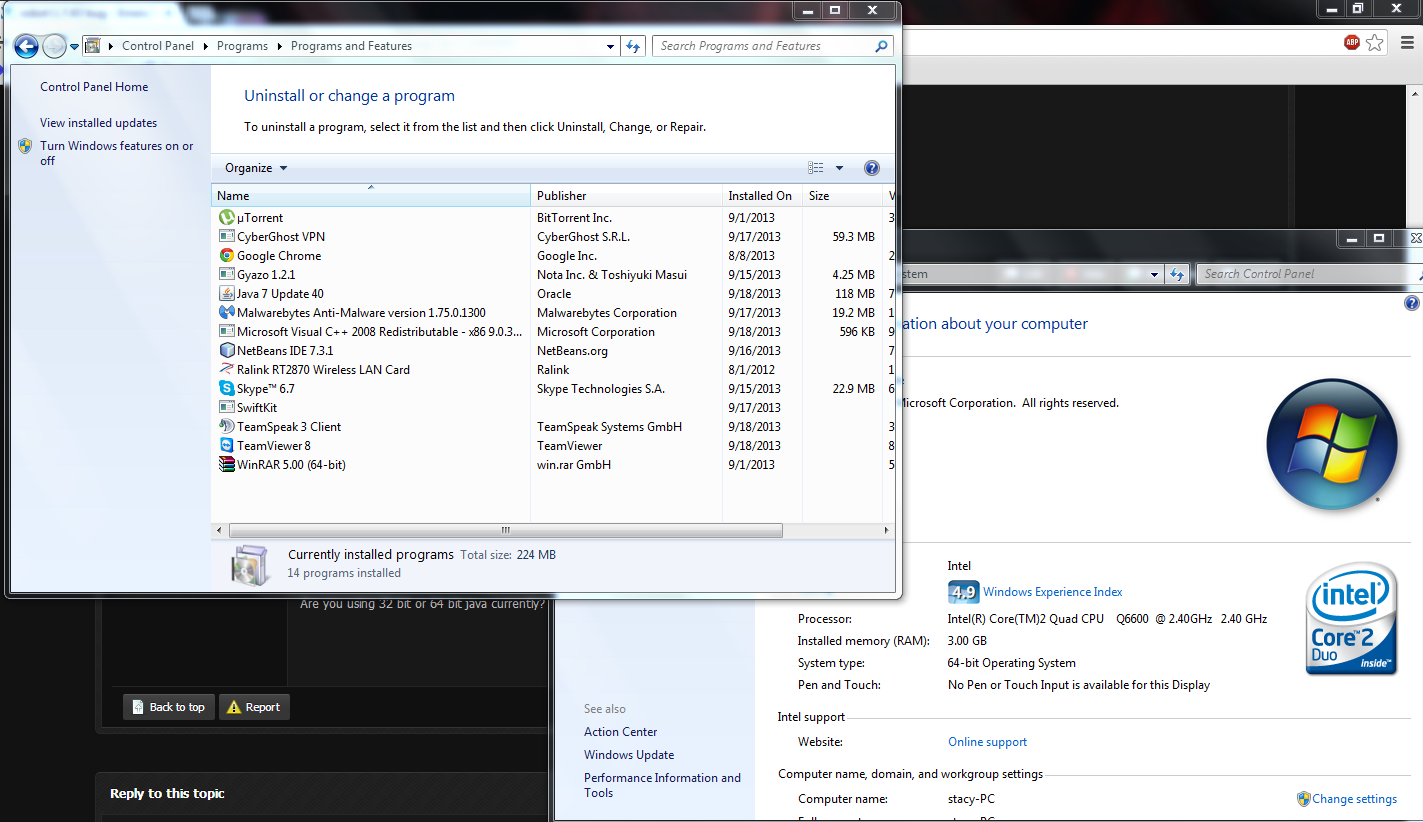Click the horizontal scrollbar left arrow
This screenshot has width=1423, height=822.
click(x=220, y=530)
